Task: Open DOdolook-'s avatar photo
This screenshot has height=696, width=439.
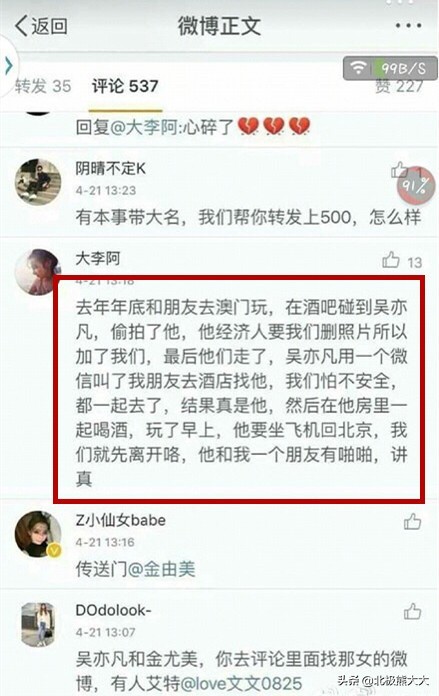Action: point(38,624)
